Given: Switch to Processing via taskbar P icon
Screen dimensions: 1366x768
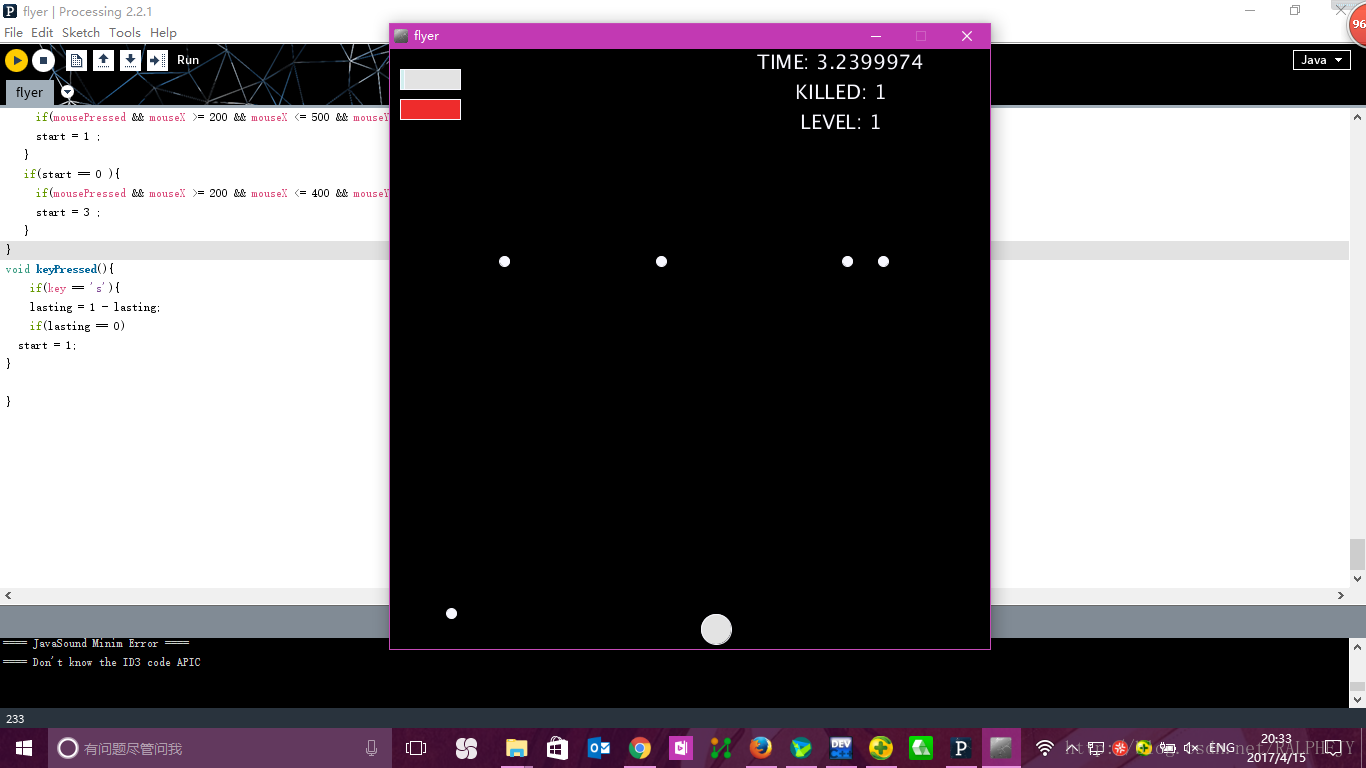Looking at the screenshot, I should 961,748.
